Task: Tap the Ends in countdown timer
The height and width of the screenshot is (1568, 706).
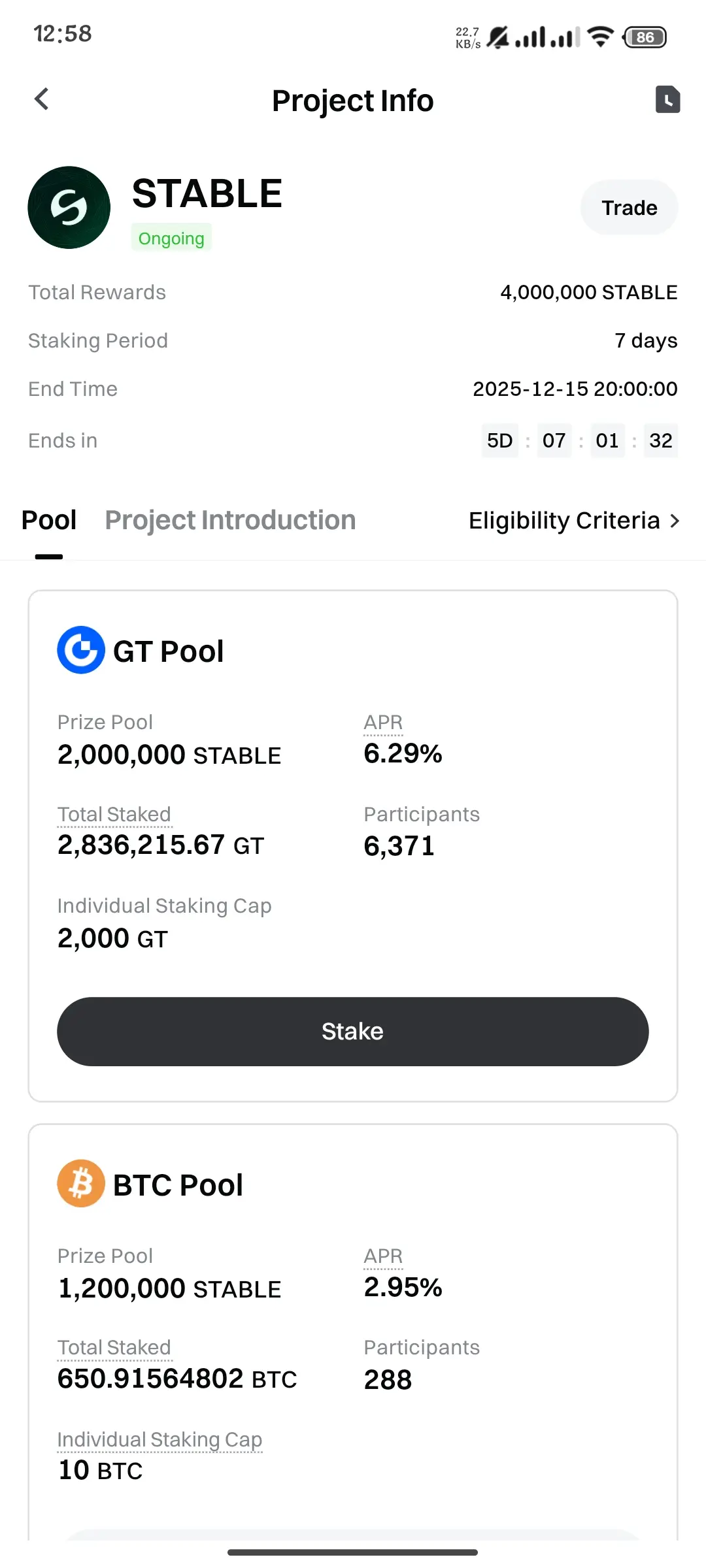Action: pyautogui.click(x=579, y=440)
